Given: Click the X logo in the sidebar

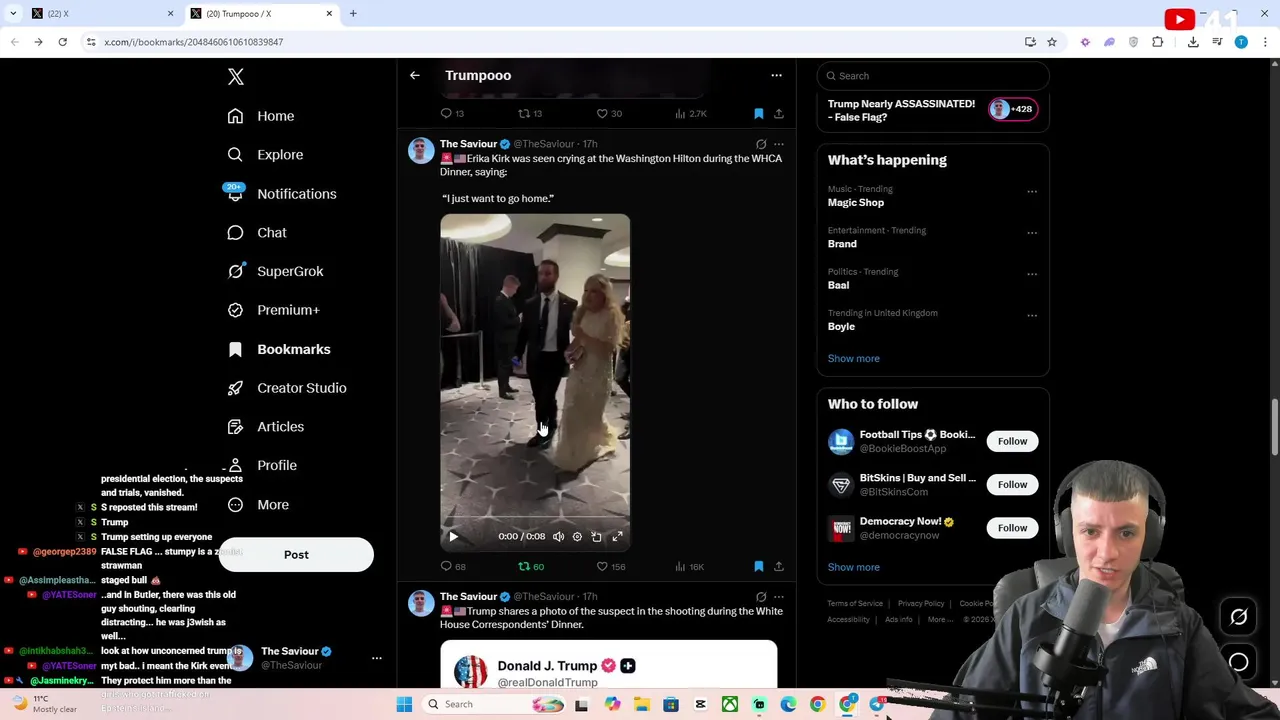Looking at the screenshot, I should [235, 76].
